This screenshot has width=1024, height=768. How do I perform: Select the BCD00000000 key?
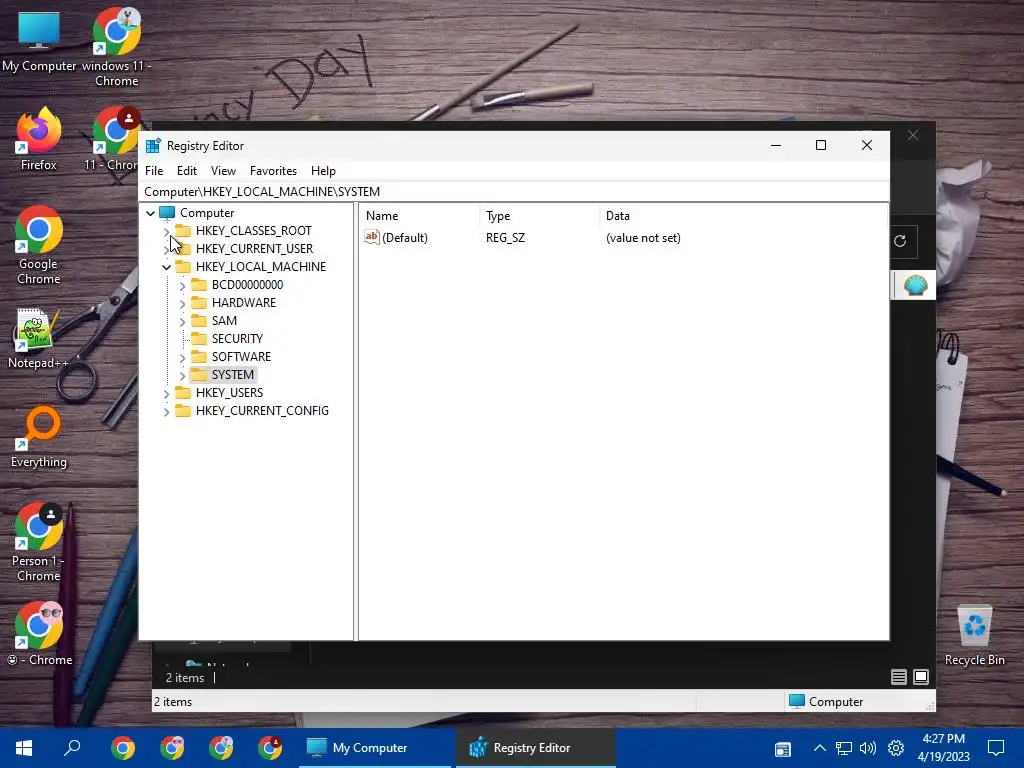pyautogui.click(x=247, y=285)
